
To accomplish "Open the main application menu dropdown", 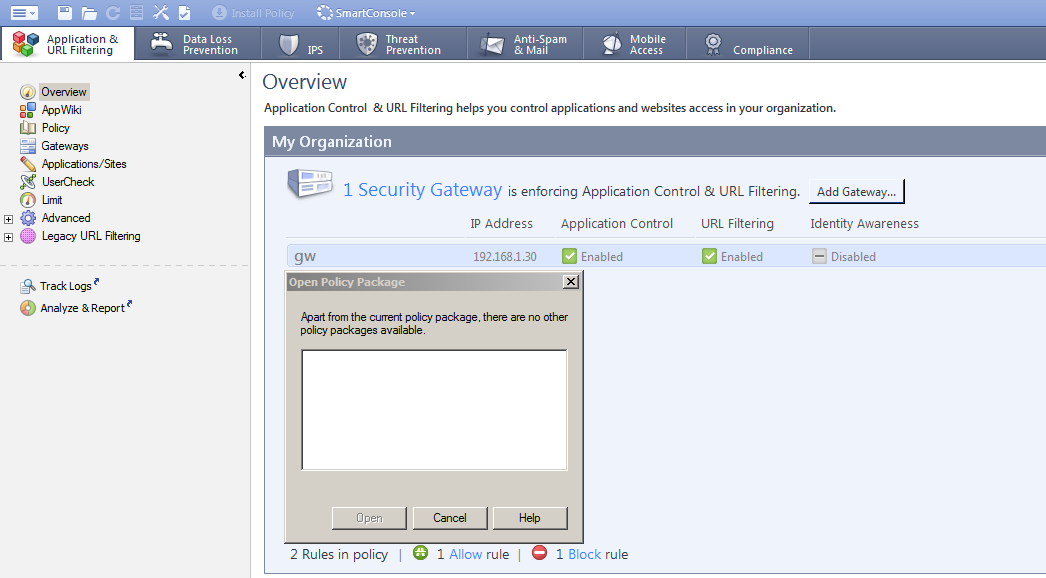I will tap(24, 13).
